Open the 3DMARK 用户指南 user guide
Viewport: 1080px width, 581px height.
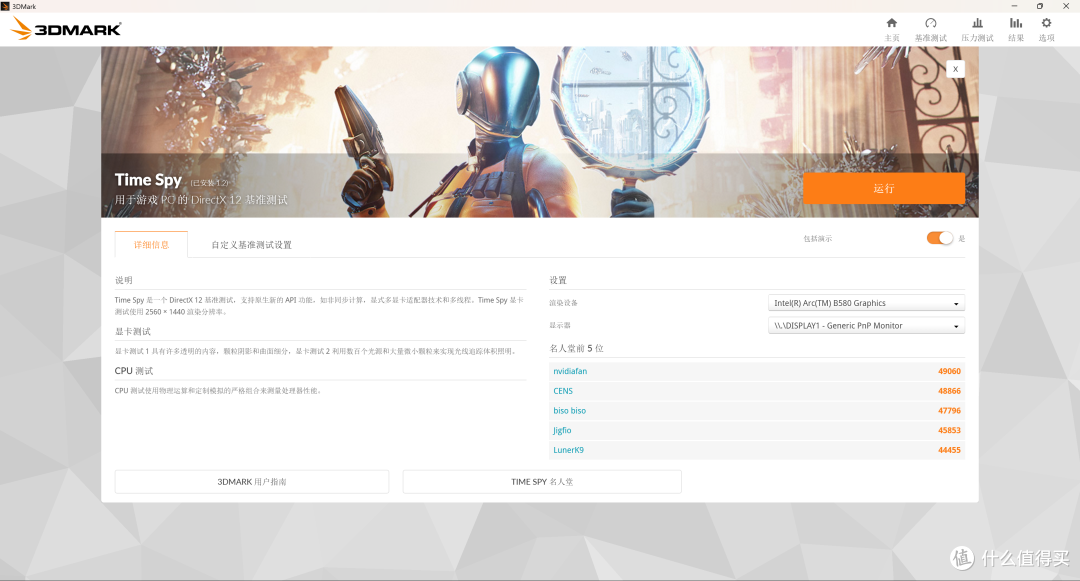(252, 482)
